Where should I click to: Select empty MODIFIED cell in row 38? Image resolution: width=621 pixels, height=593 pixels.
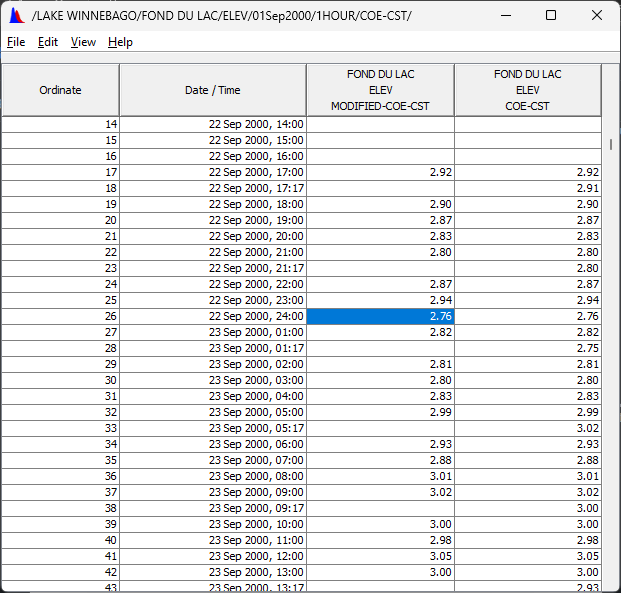380,508
